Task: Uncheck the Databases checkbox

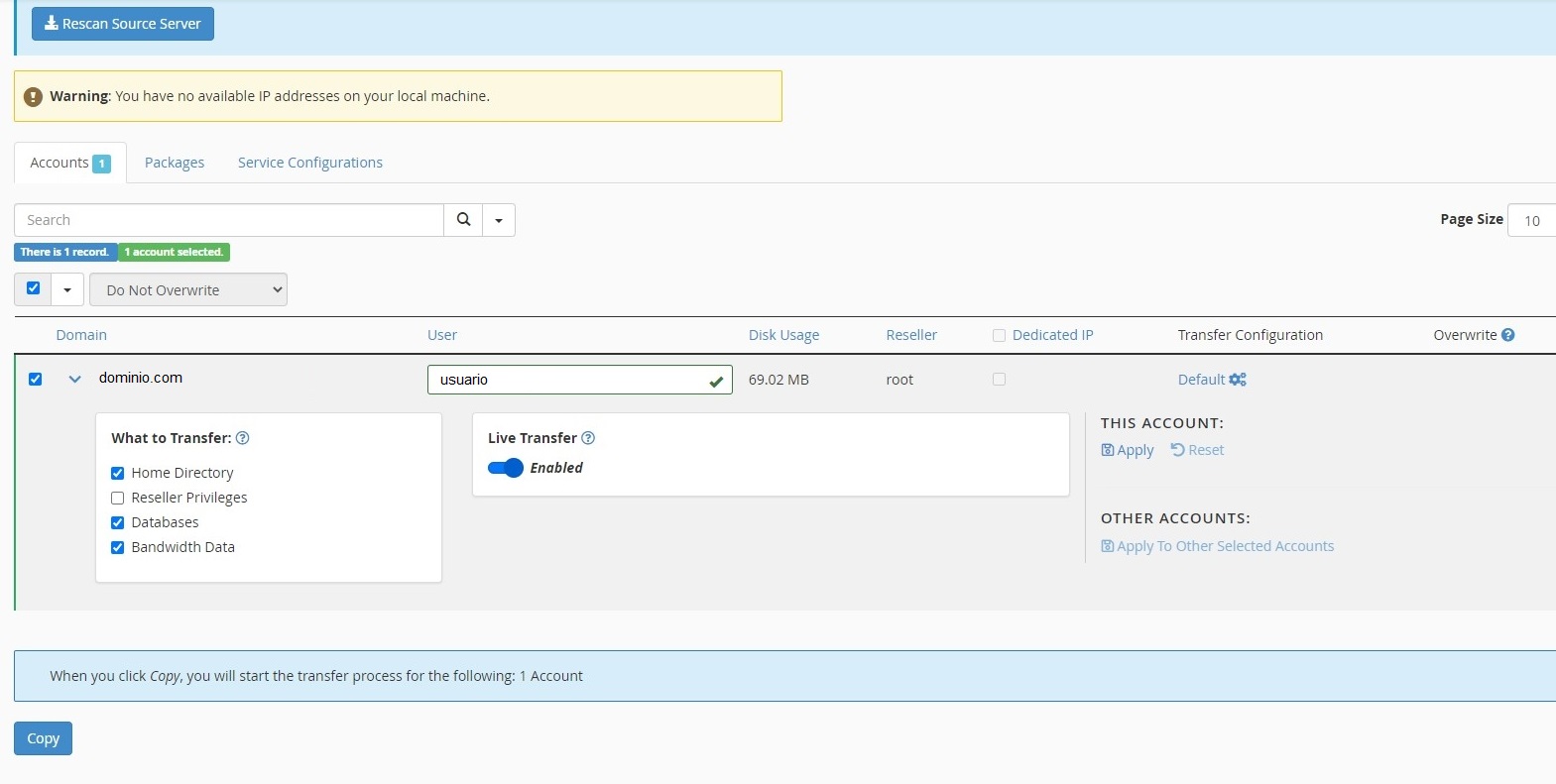Action: (117, 522)
